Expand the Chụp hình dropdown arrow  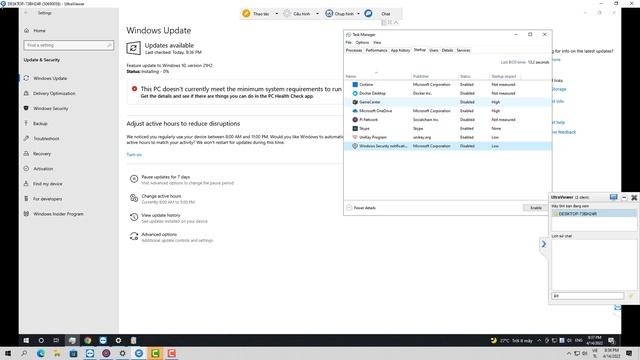pyautogui.click(x=358, y=14)
